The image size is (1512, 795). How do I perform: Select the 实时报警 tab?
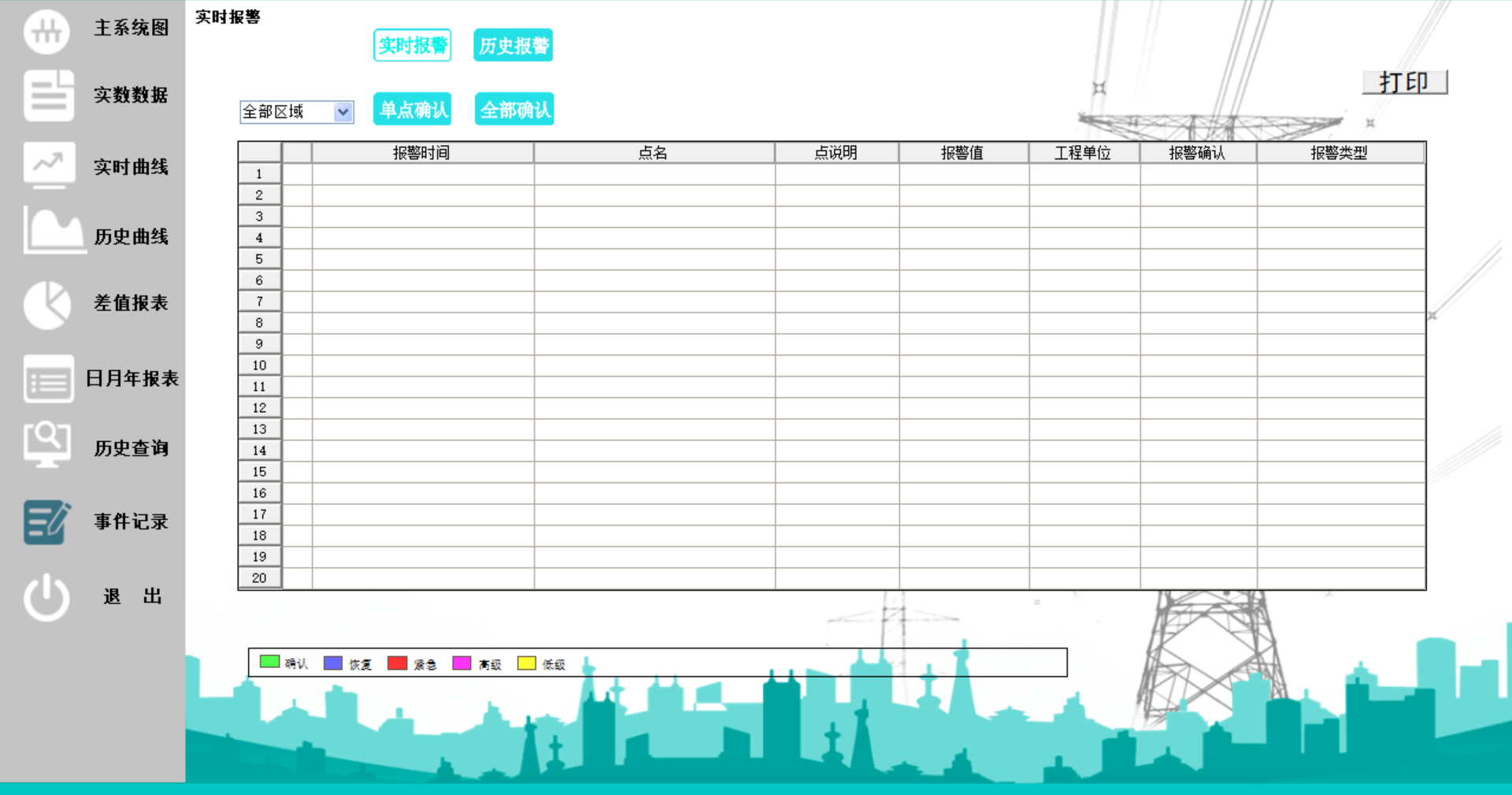(x=412, y=45)
